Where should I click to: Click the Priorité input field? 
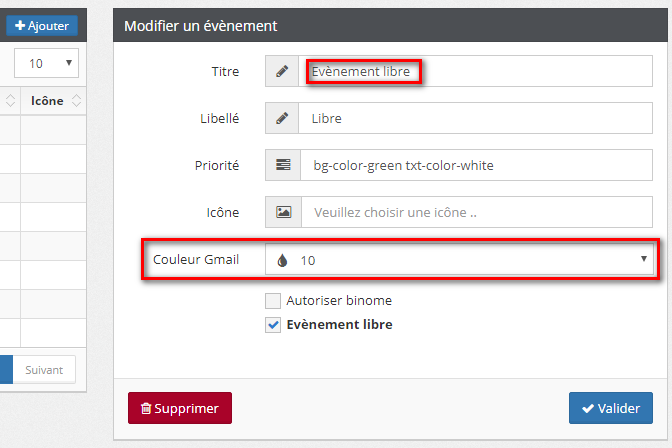476,165
